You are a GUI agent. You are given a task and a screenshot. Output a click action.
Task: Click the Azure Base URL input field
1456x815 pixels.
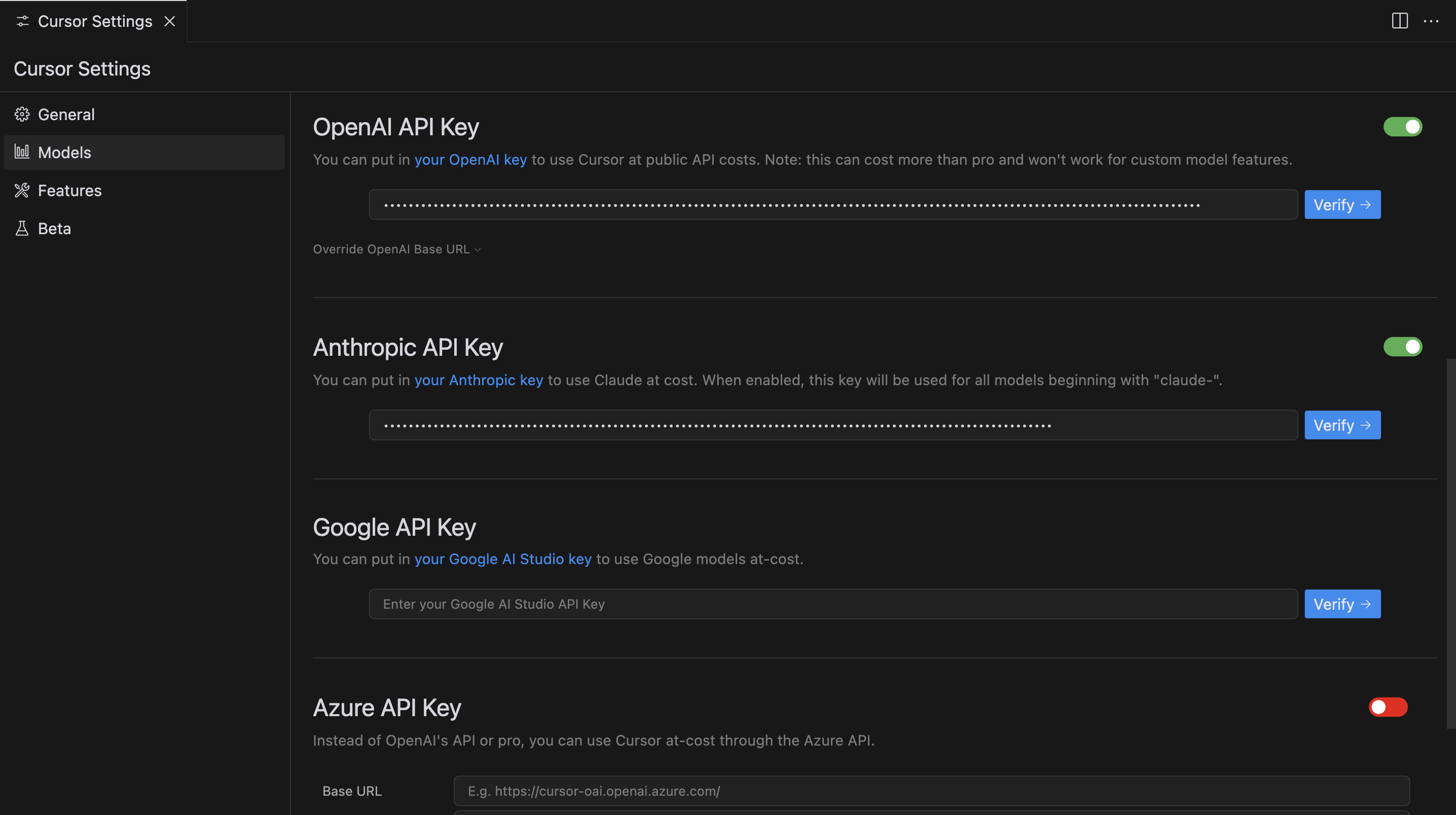pyautogui.click(x=791, y=791)
